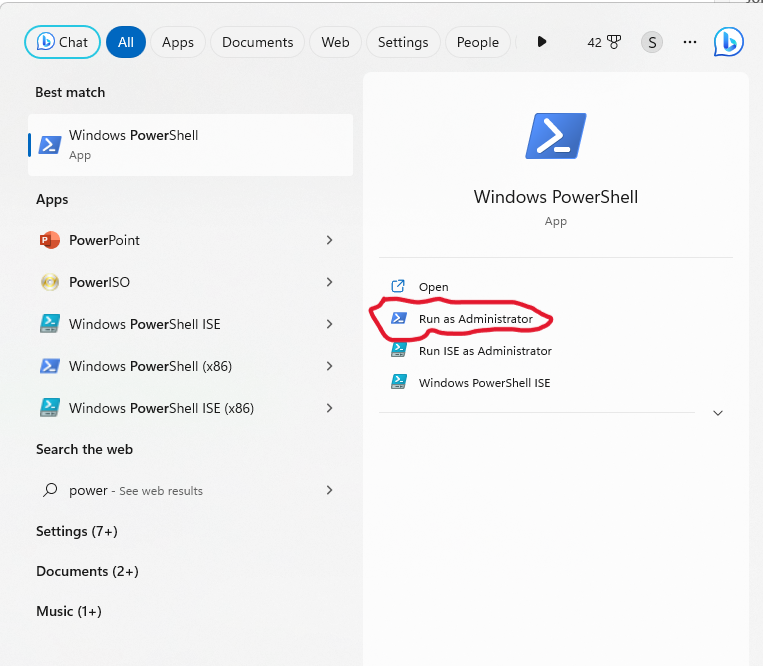
Task: Open the S user account avatar
Action: [x=652, y=42]
